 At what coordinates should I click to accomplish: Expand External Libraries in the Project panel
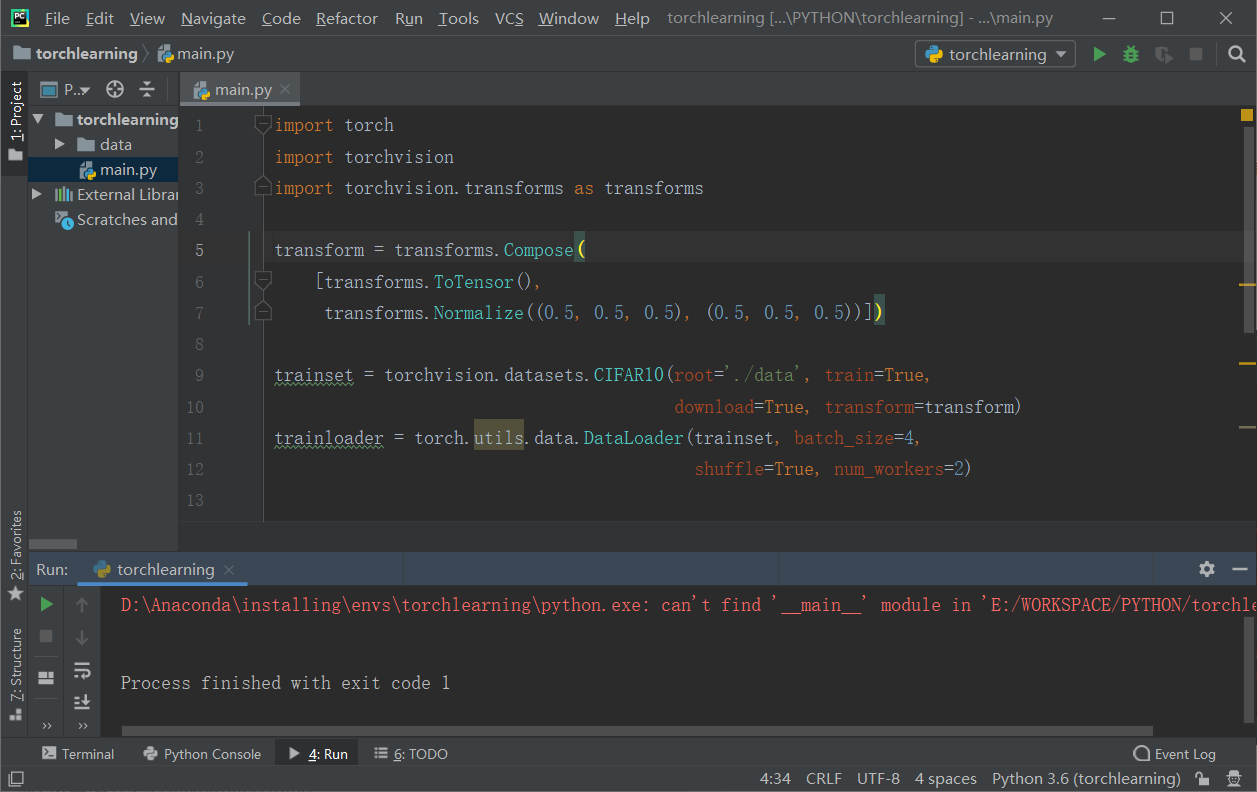click(x=37, y=194)
